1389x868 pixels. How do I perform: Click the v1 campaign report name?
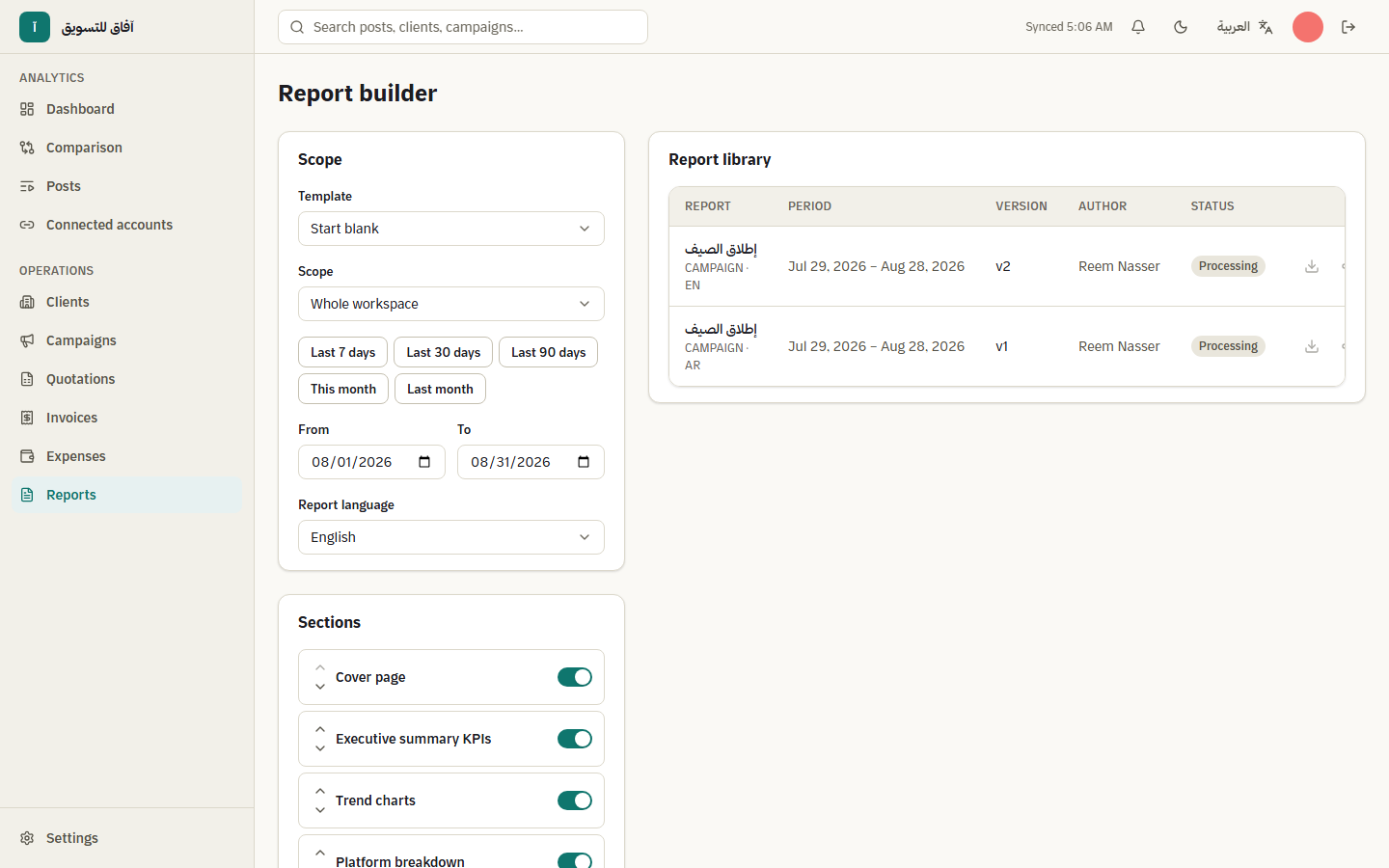click(721, 329)
